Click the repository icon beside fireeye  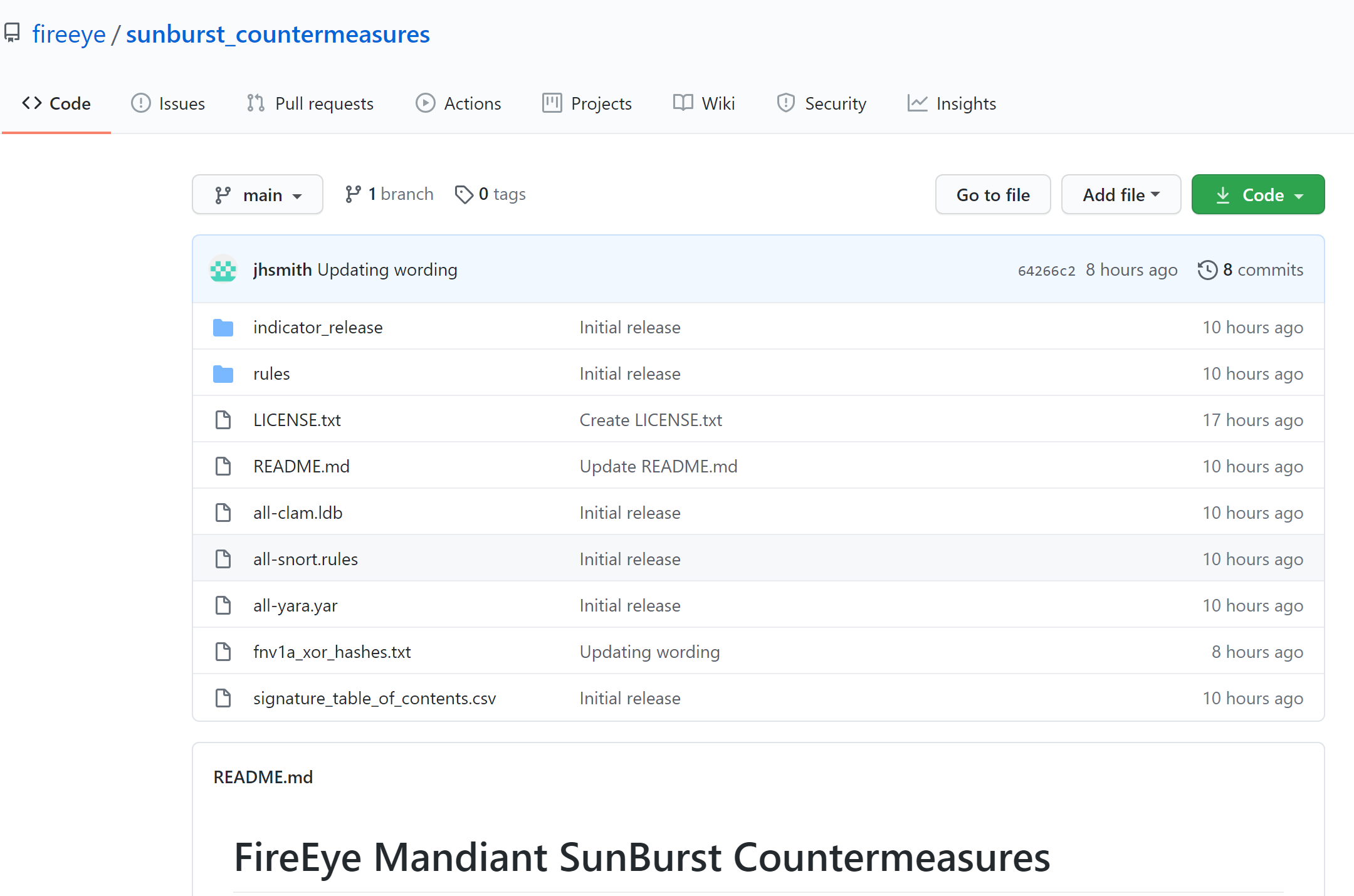(x=13, y=33)
